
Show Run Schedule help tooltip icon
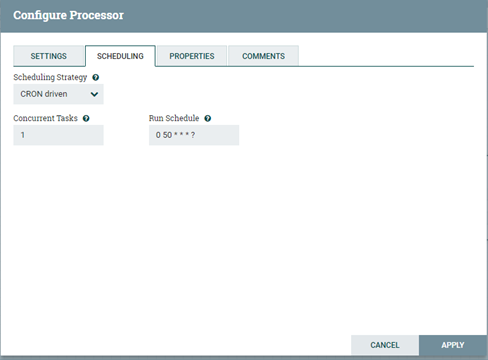(x=208, y=118)
